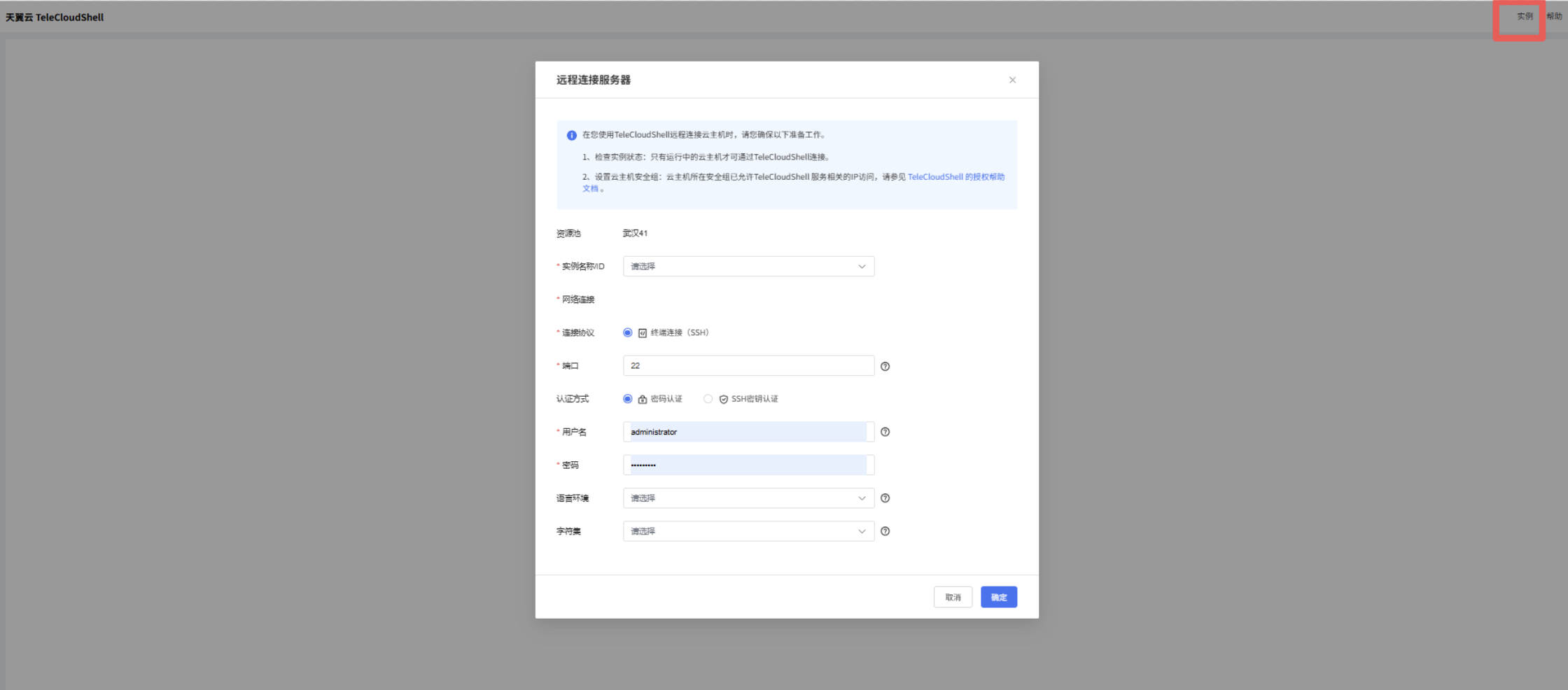The width and height of the screenshot is (1568, 690).
Task: Open TeleCloudShell 的授权帮助文档 link
Action: point(955,177)
